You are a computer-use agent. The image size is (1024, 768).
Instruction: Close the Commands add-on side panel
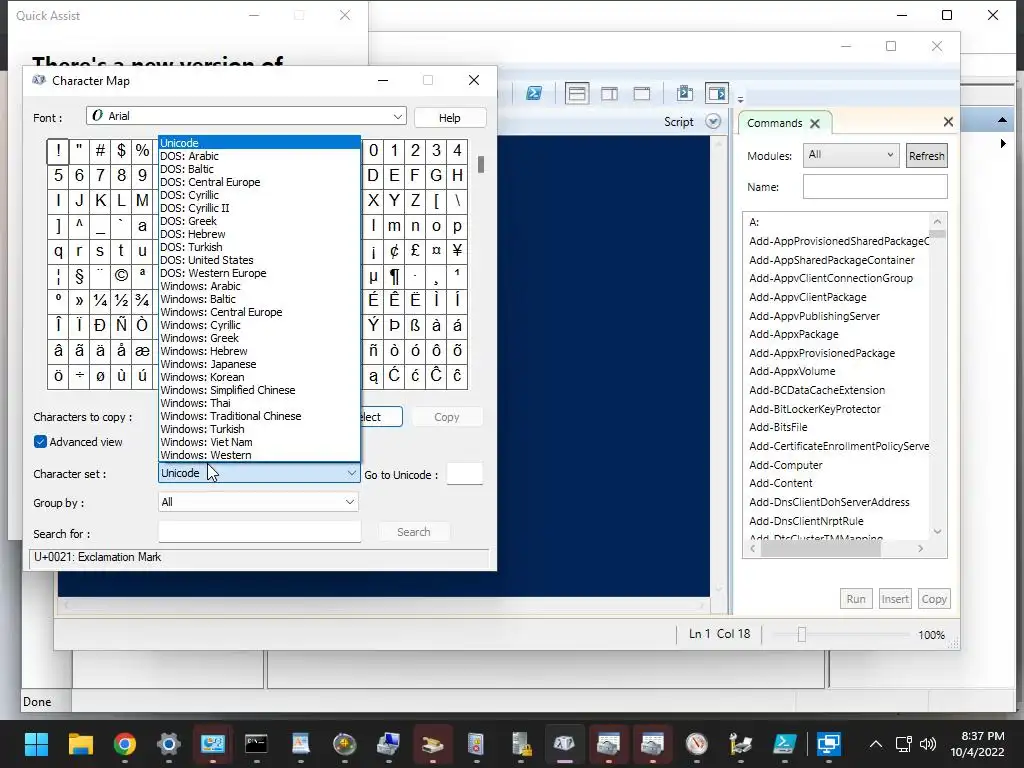click(948, 121)
